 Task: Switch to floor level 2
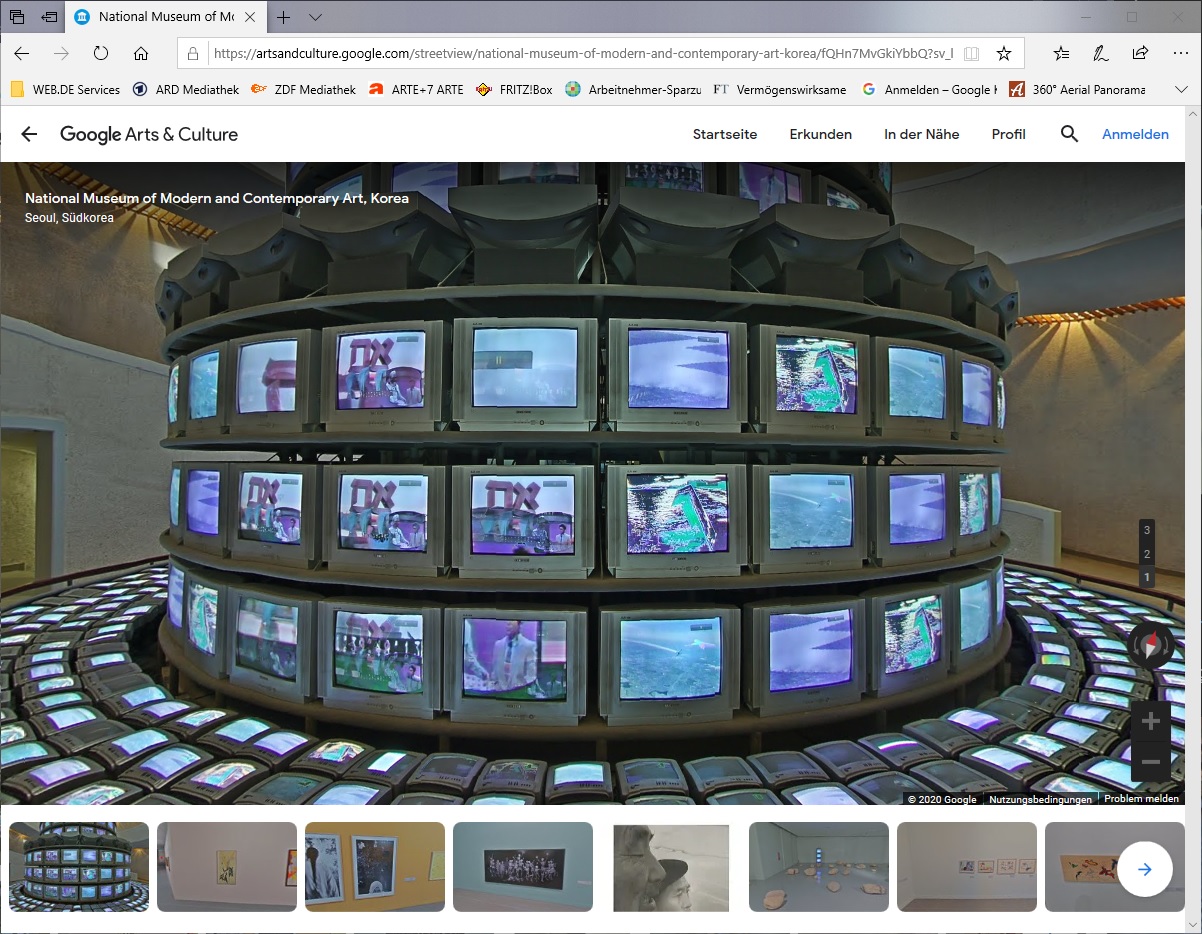[x=1147, y=554]
